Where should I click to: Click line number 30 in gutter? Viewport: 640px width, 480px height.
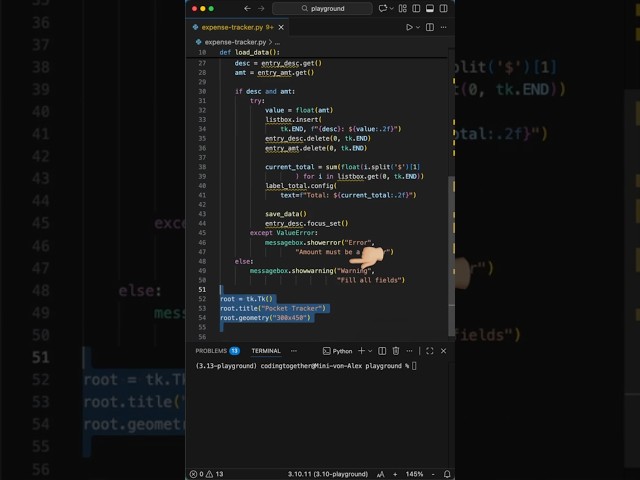202,91
